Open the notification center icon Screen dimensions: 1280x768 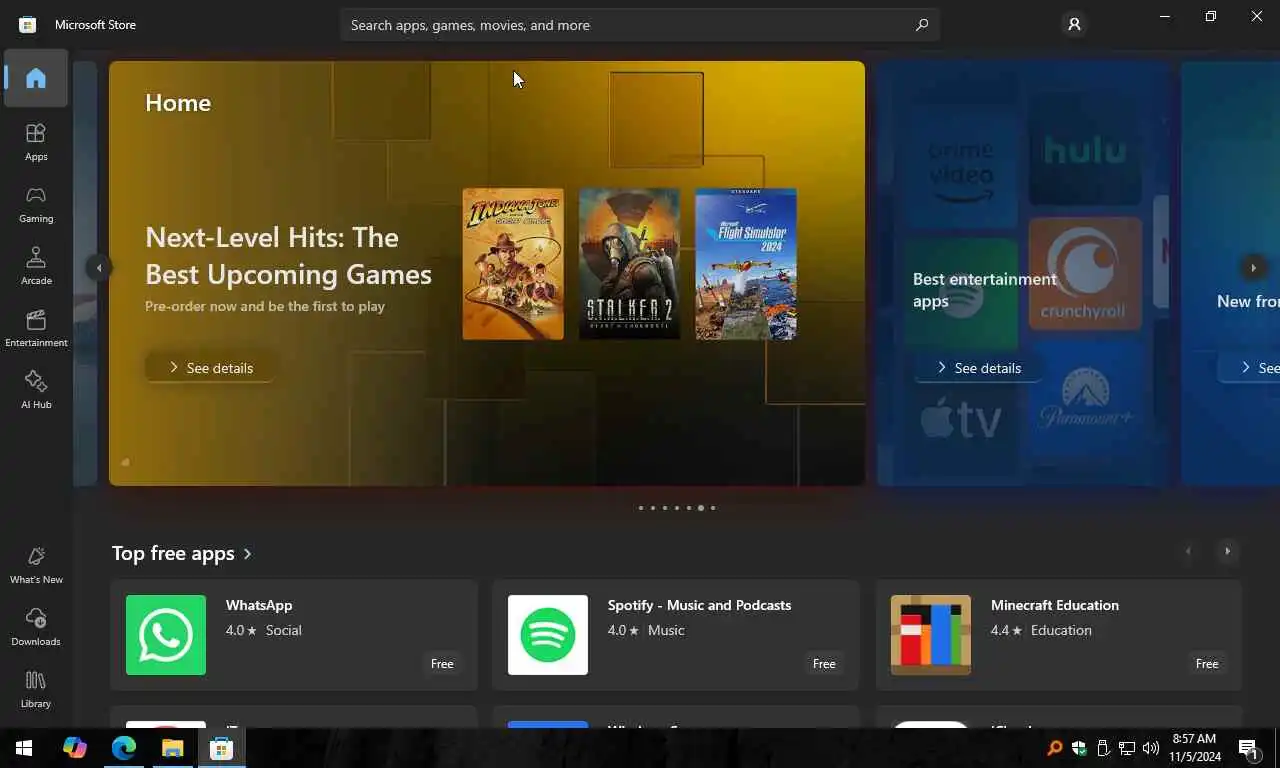(1249, 748)
